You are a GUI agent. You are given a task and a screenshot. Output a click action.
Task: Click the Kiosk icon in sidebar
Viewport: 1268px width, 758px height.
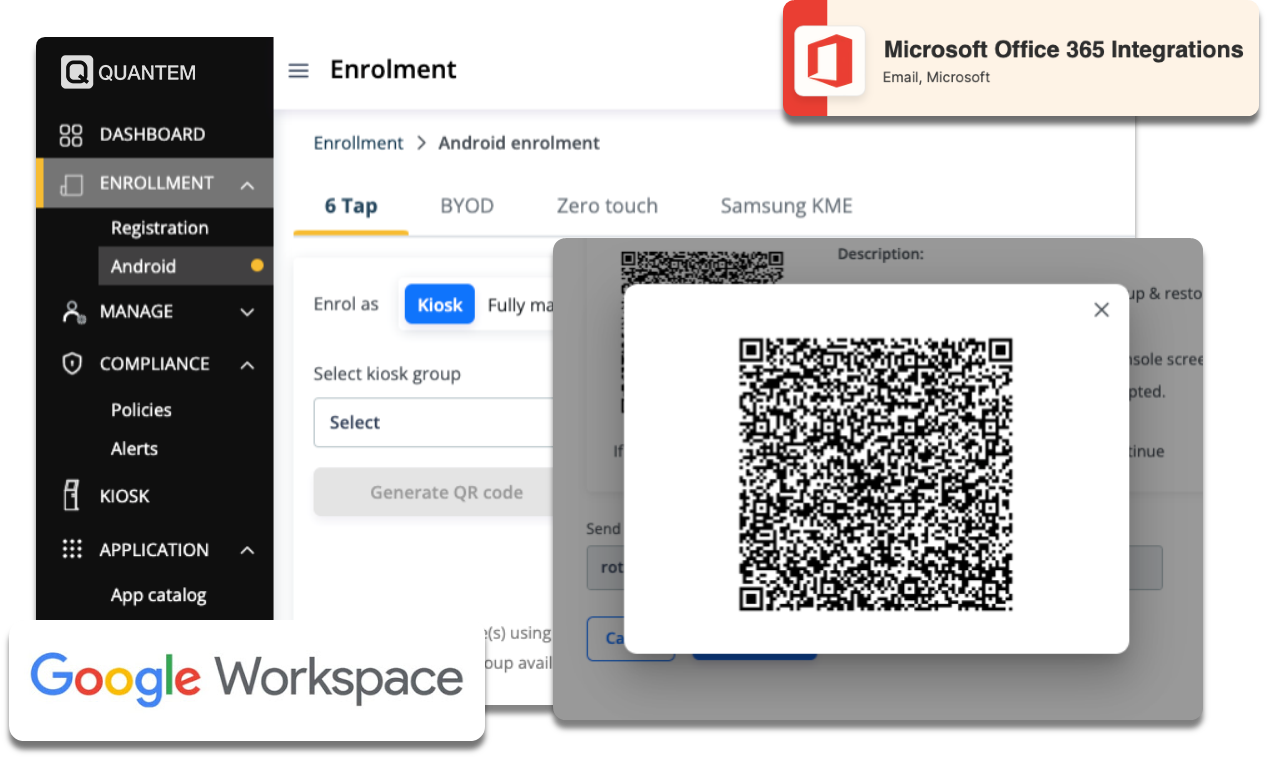71,496
